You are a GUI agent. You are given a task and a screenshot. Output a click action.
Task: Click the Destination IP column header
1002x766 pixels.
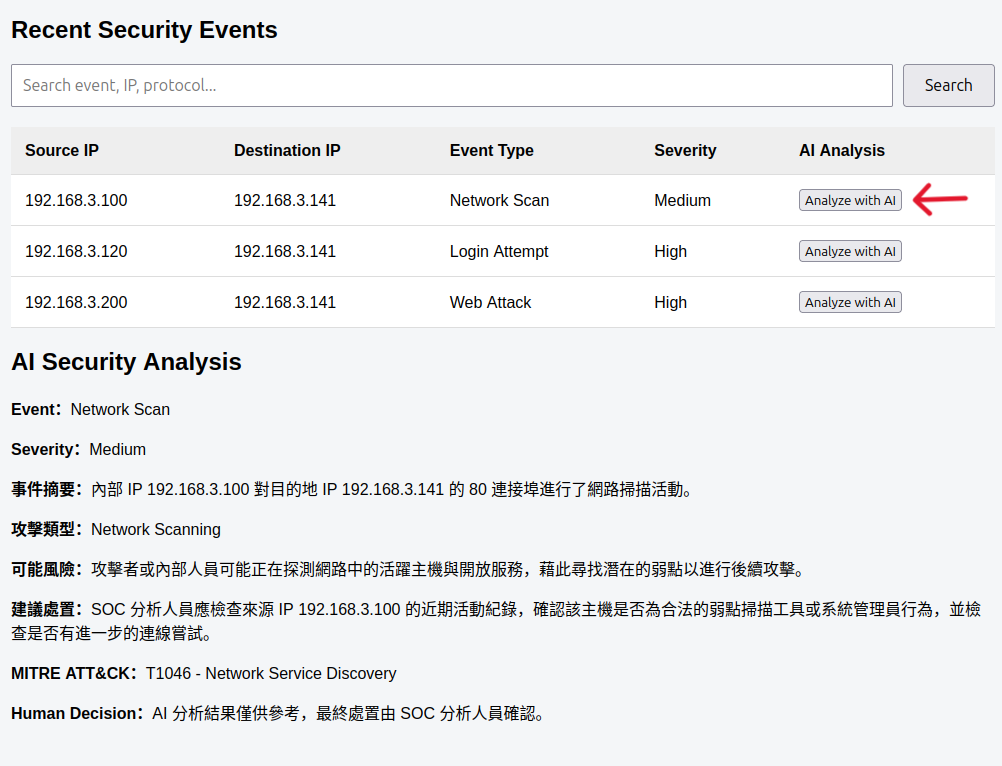tap(287, 150)
